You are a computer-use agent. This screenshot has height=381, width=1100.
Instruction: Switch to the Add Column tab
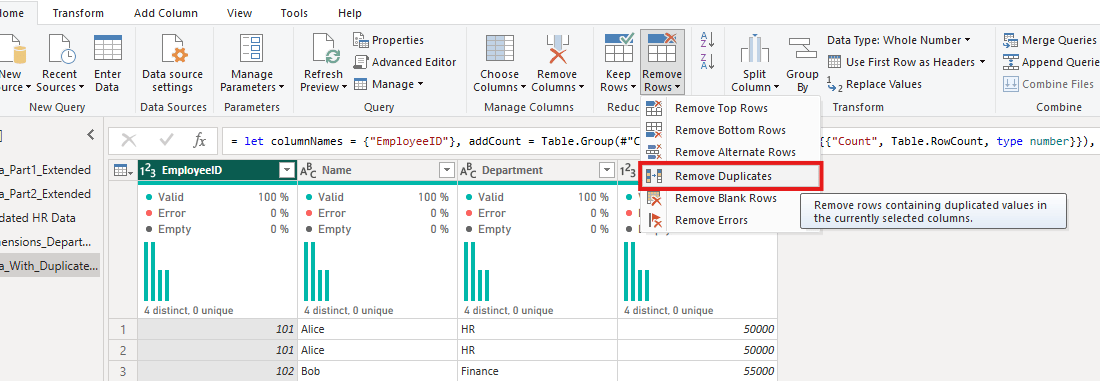coord(166,13)
